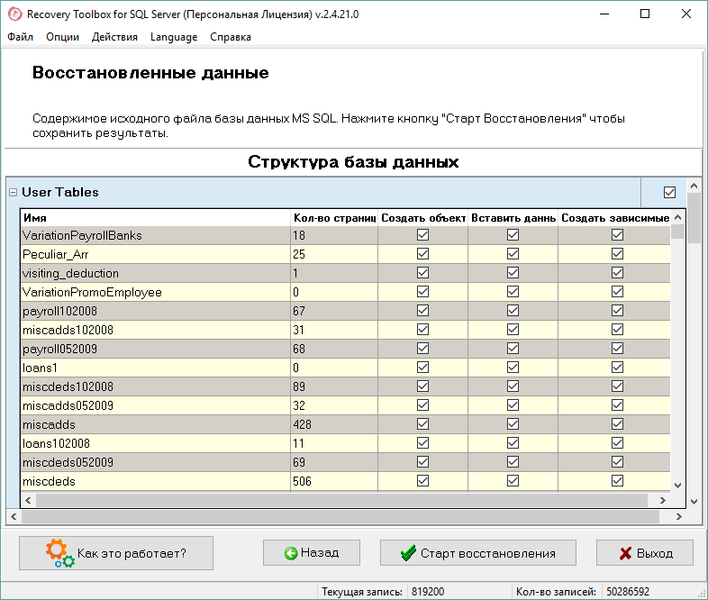Click the green arrow icon on Назад
Image resolution: width=708 pixels, height=600 pixels.
coord(291,553)
